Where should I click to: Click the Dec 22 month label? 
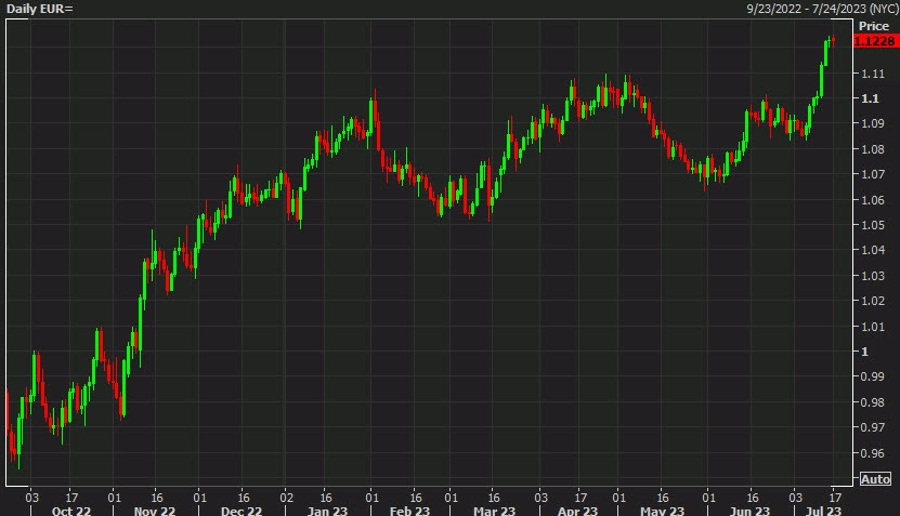(x=241, y=508)
